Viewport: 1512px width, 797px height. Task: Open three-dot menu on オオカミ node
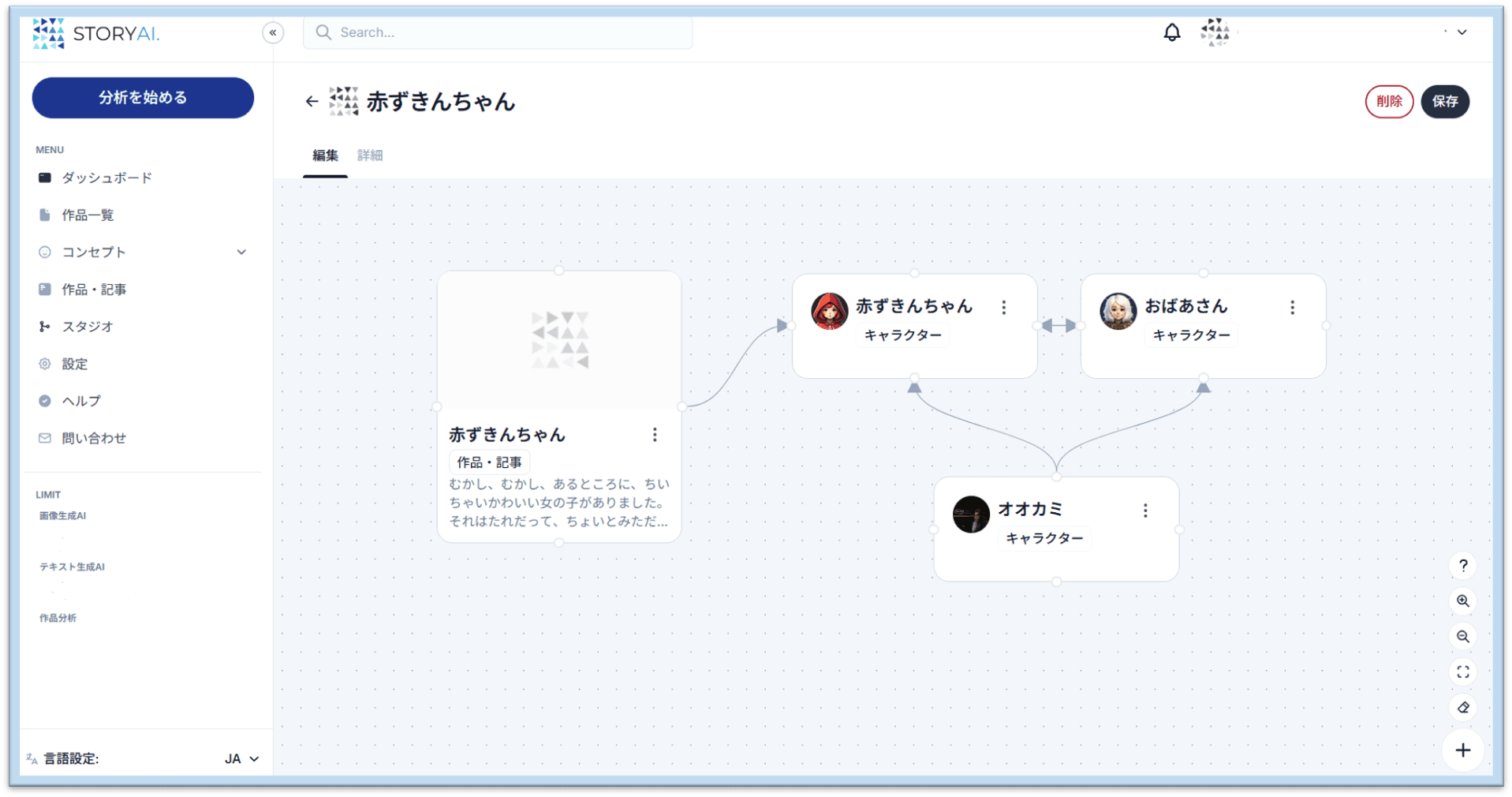[1145, 511]
